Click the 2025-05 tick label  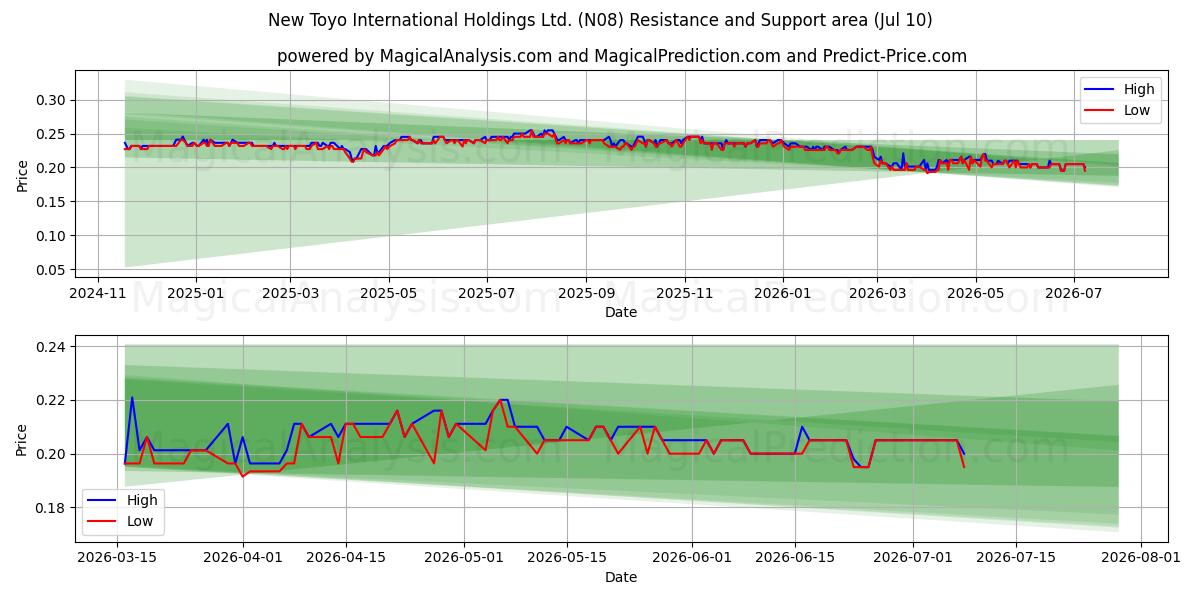click(x=389, y=294)
